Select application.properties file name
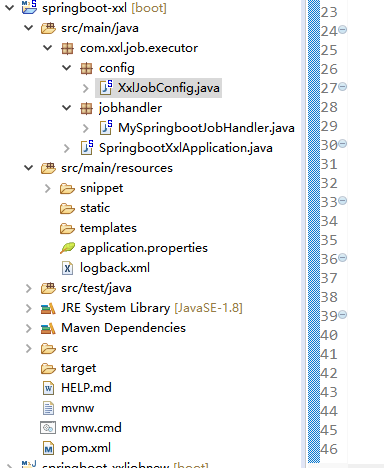The image size is (384, 468). 144,248
